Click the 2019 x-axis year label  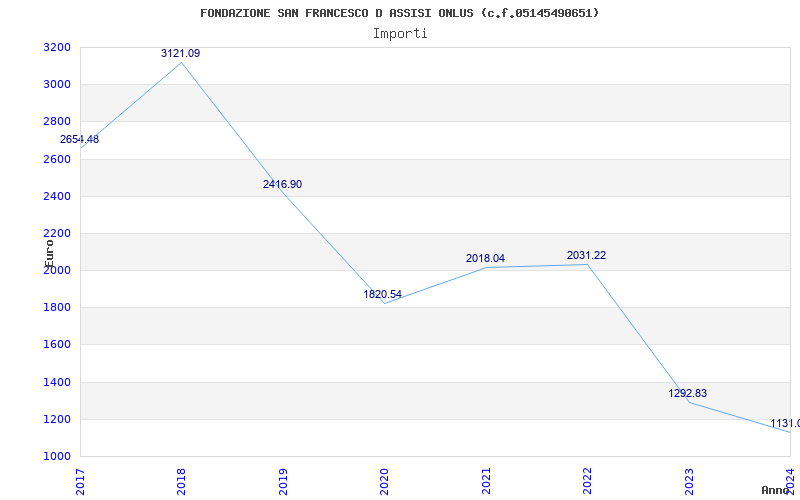click(283, 481)
